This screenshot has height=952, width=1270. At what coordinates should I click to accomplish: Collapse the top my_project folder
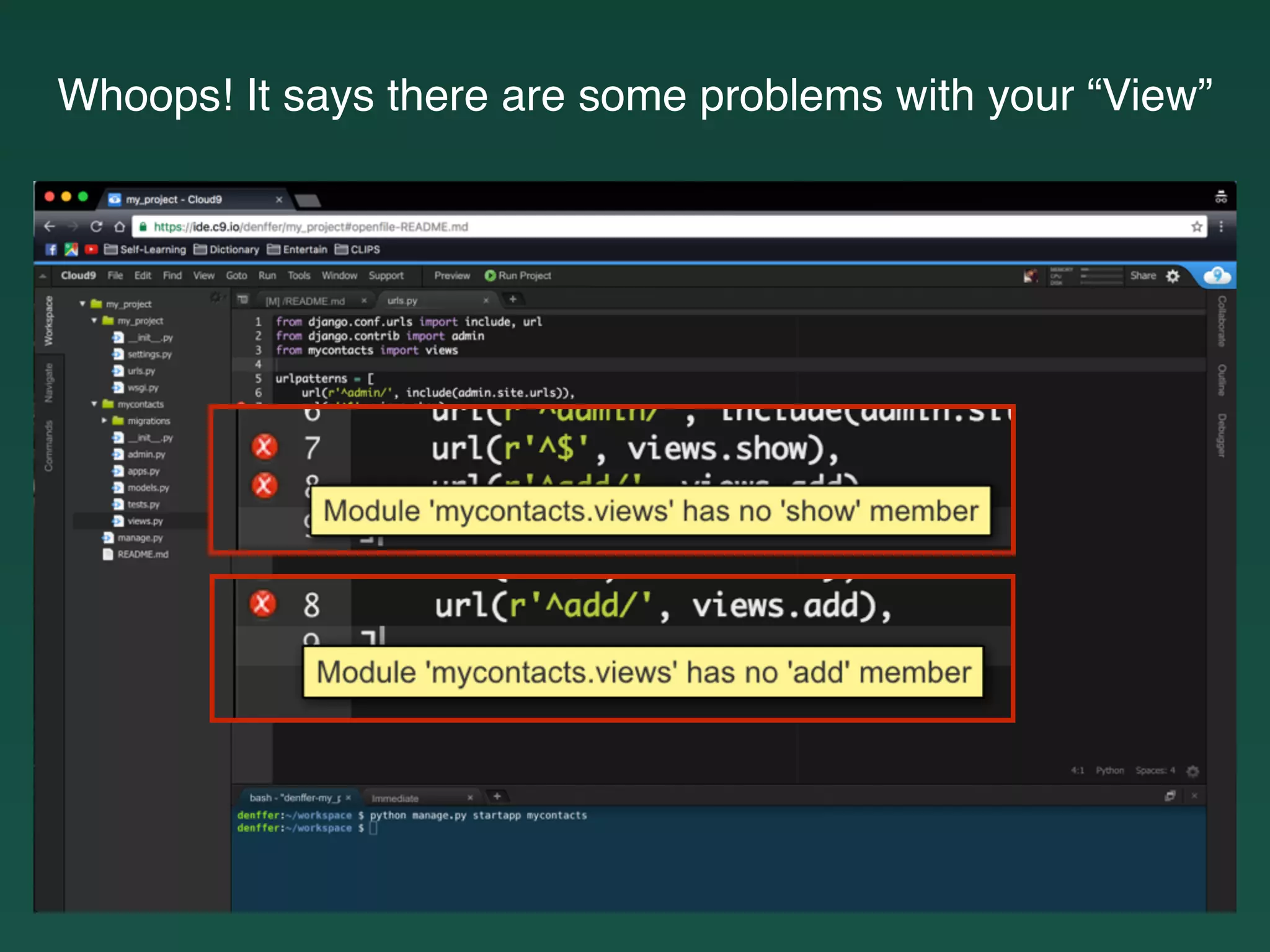(82, 304)
